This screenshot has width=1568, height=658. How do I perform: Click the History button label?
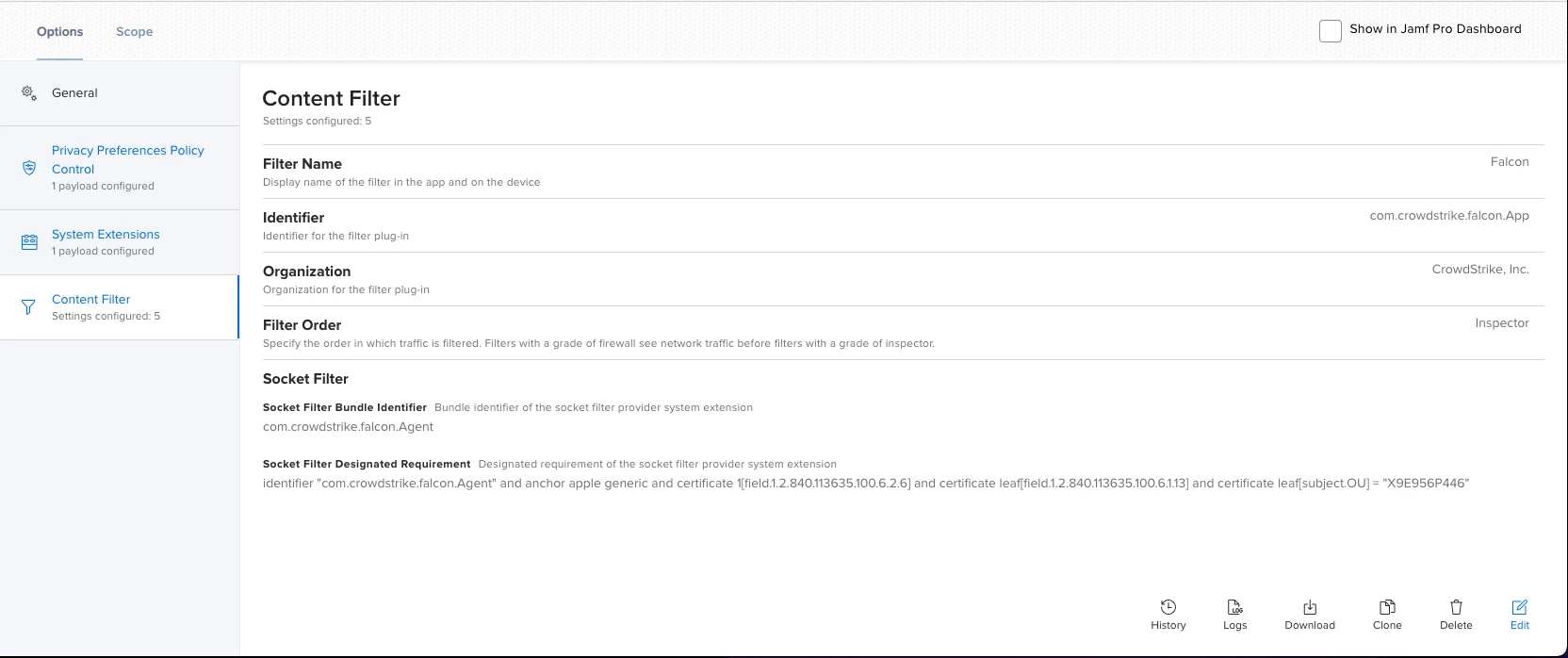coord(1168,625)
